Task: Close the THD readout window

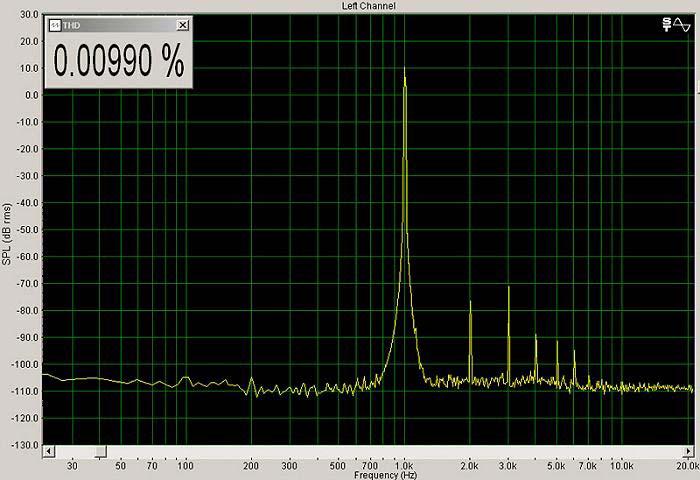Action: click(x=181, y=24)
